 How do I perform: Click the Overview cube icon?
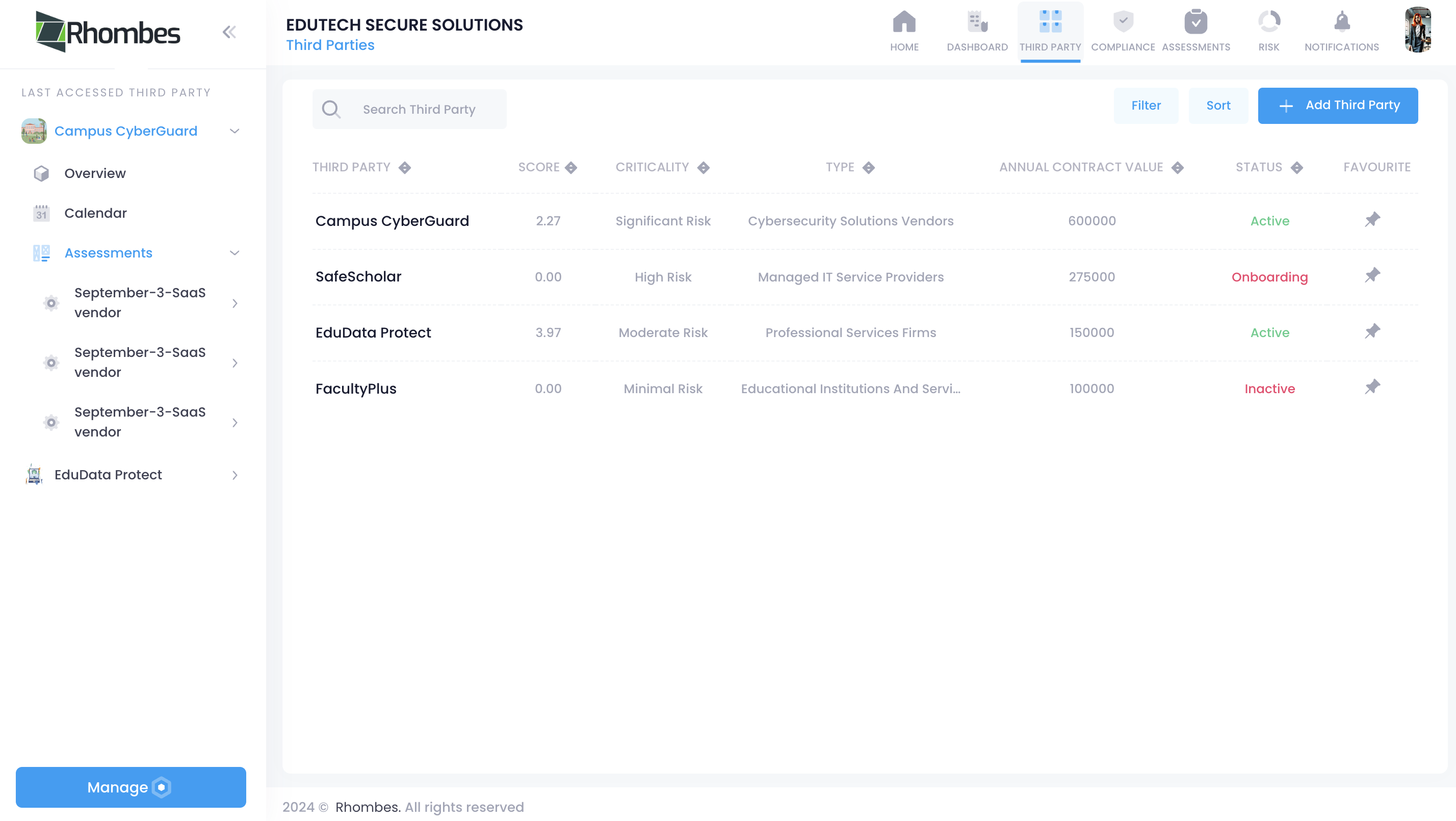point(41,173)
